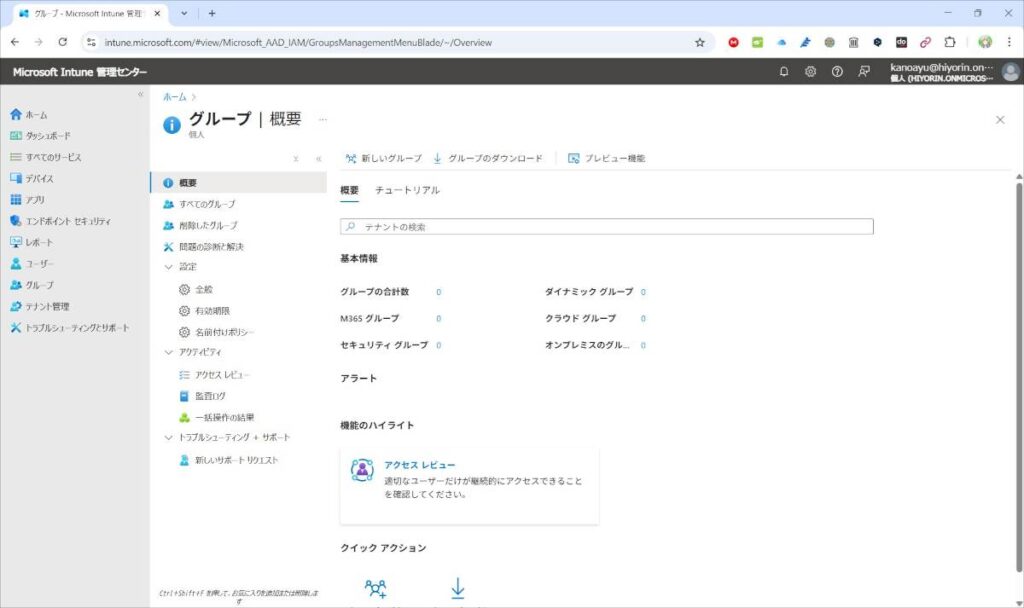Select 削除したグループ in the blade menu
This screenshot has width=1024, height=608.
point(200,225)
